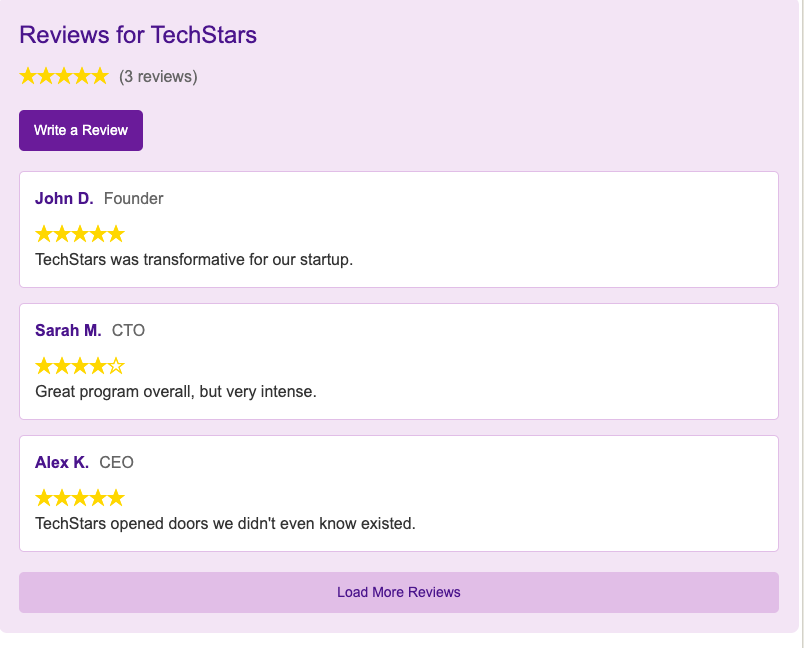This screenshot has height=648, width=804.
Task: Click 'TechStars was transformative for our startup.'
Action: click(194, 259)
